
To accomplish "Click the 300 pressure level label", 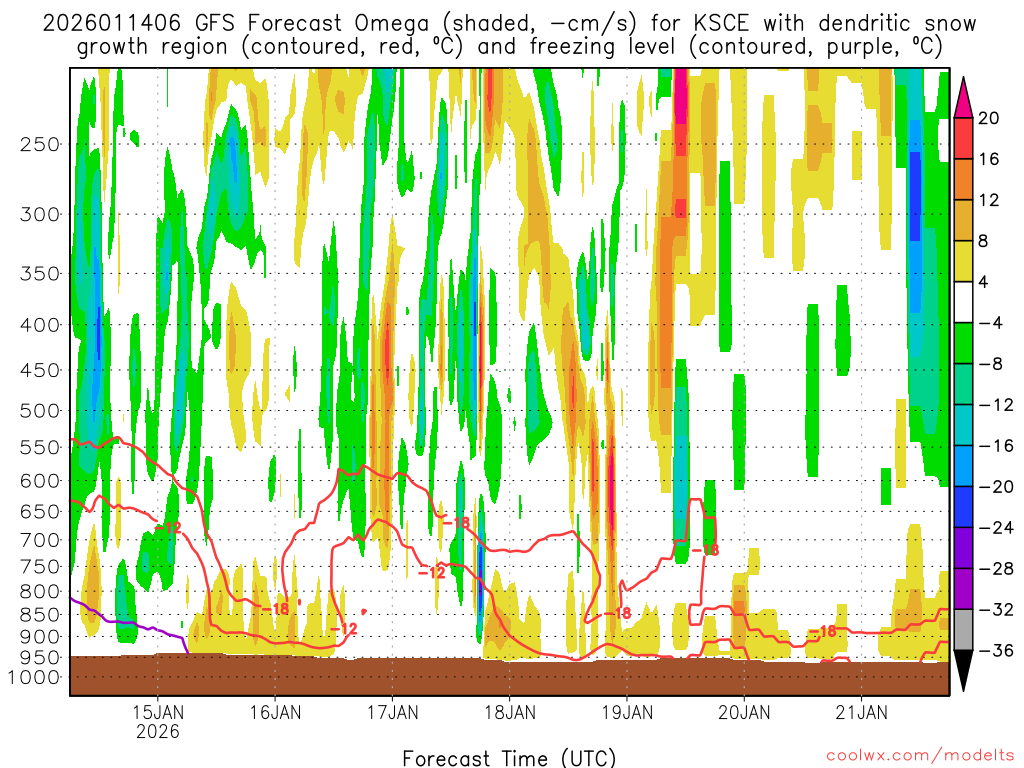I will [40, 214].
